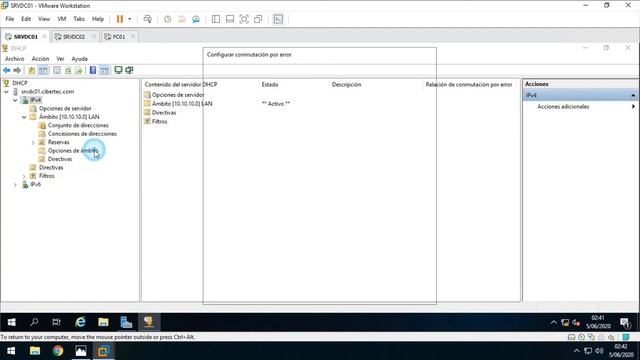Open the VMware File menu
The width and height of the screenshot is (640, 360).
click(x=10, y=19)
